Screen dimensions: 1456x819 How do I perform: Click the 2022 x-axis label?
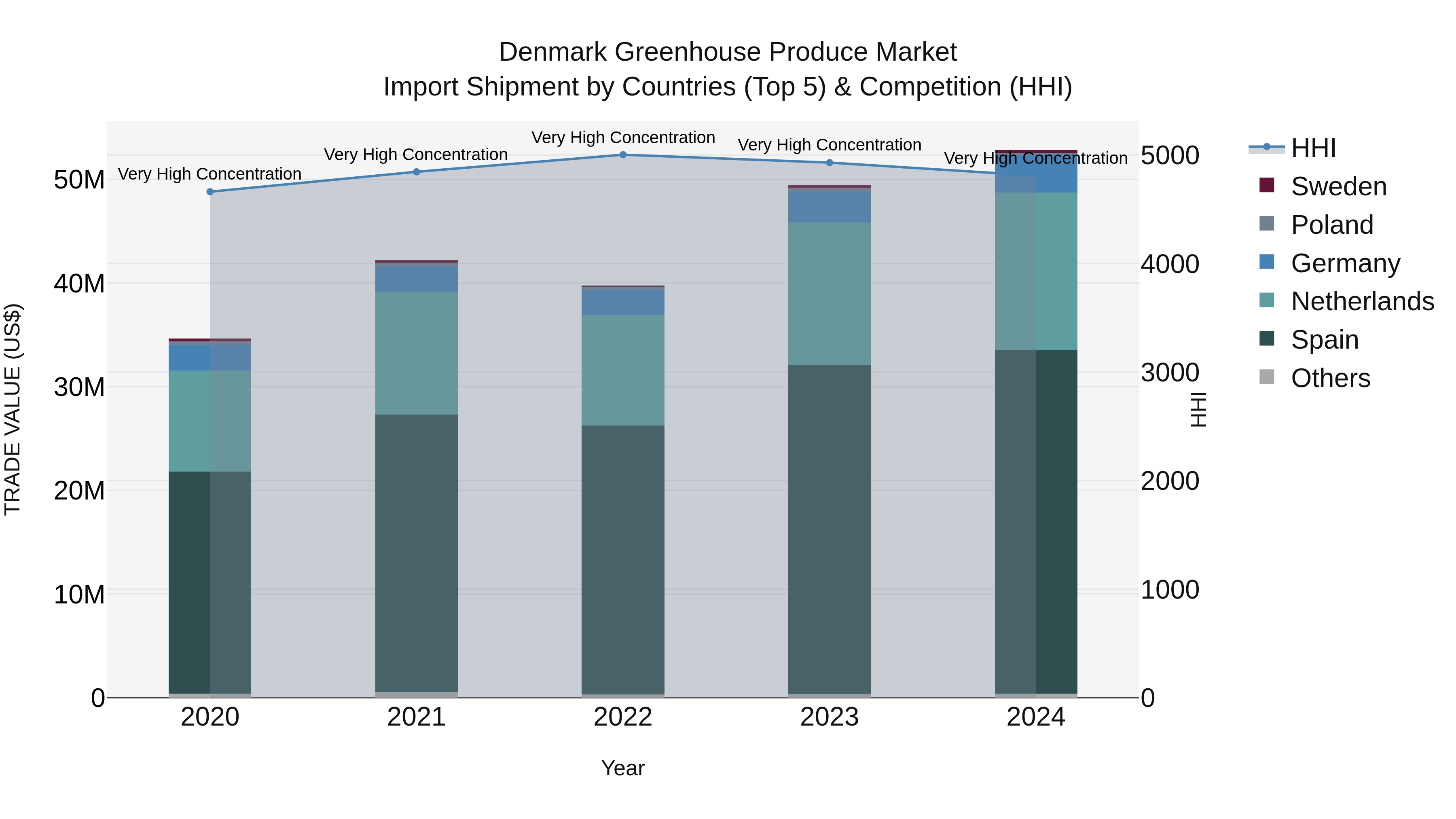click(623, 717)
